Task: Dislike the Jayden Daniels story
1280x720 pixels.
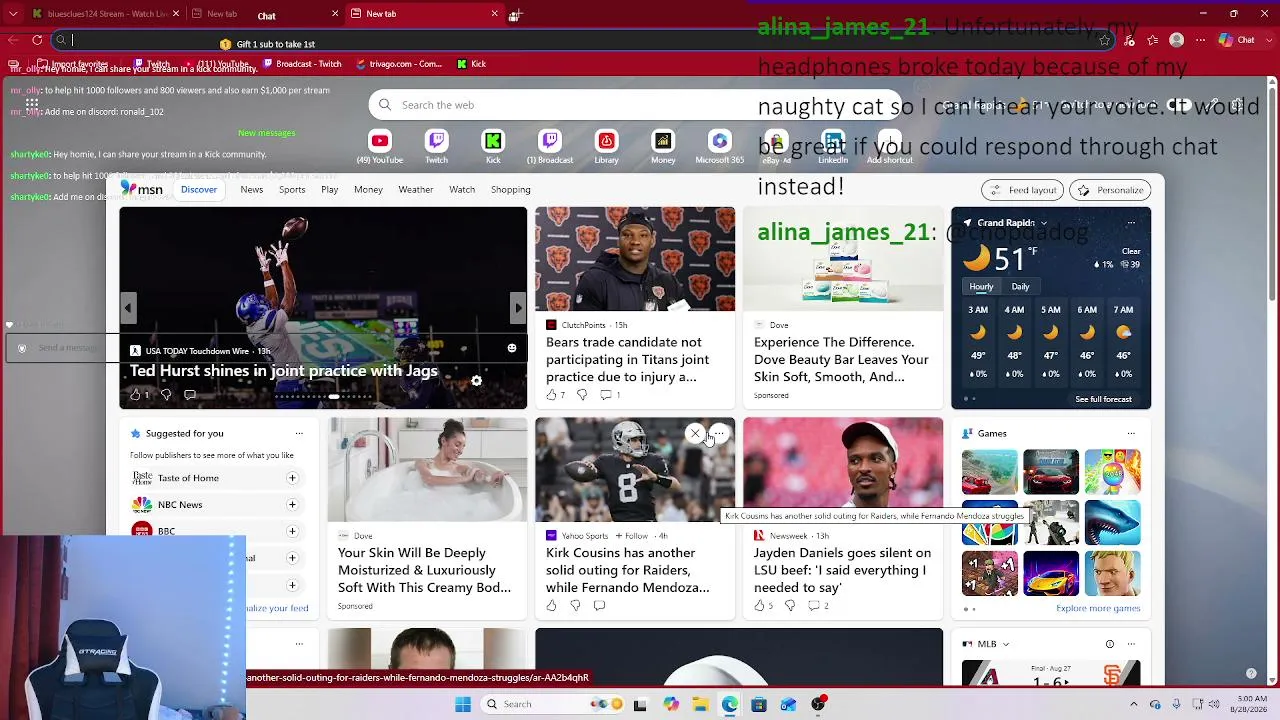Action: point(790,605)
